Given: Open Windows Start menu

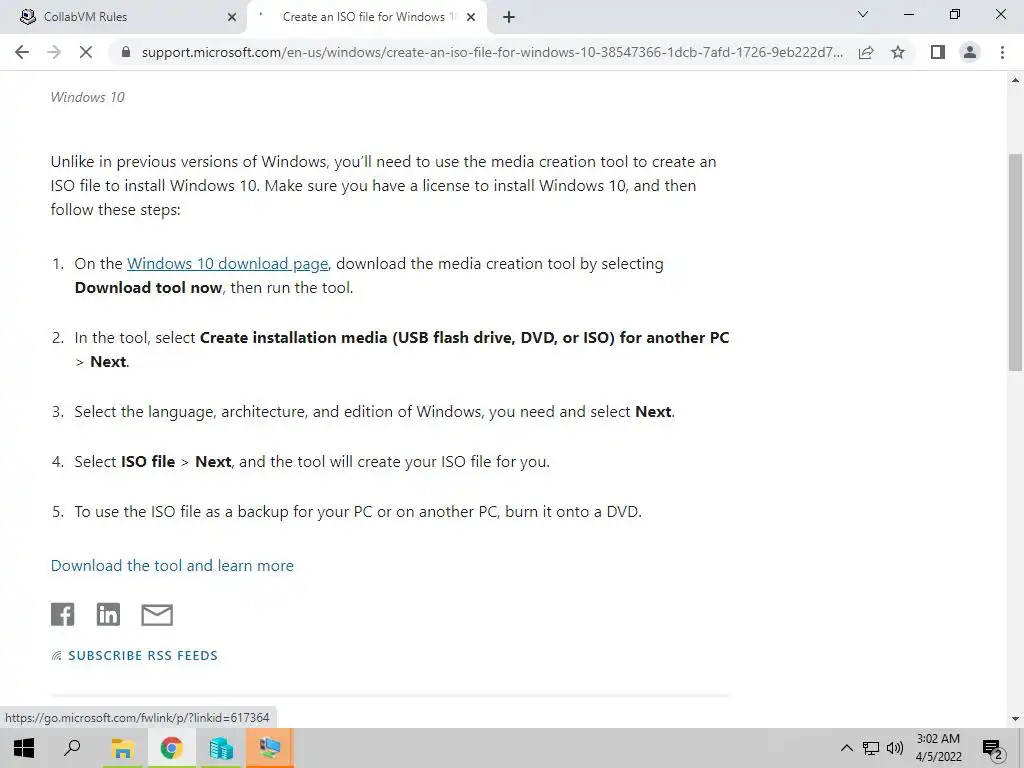Looking at the screenshot, I should pyautogui.click(x=24, y=748).
